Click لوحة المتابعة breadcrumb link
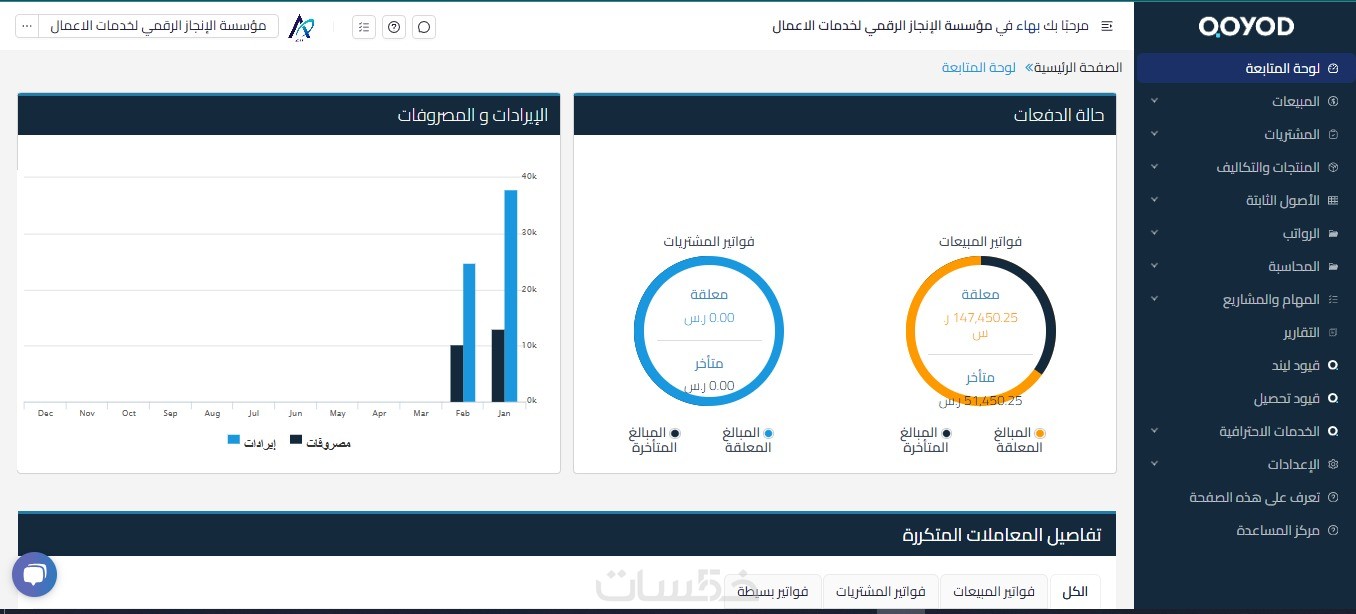 coord(978,68)
